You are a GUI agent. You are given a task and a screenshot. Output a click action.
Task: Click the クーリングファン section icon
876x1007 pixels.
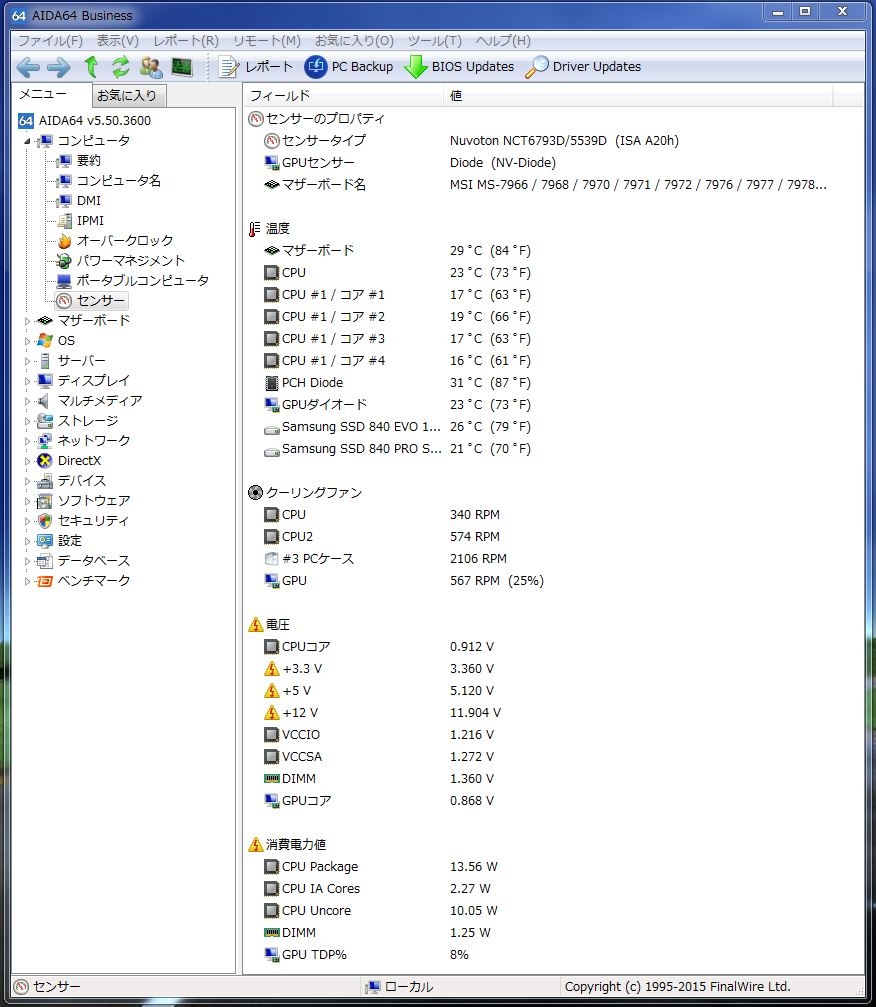coord(255,493)
